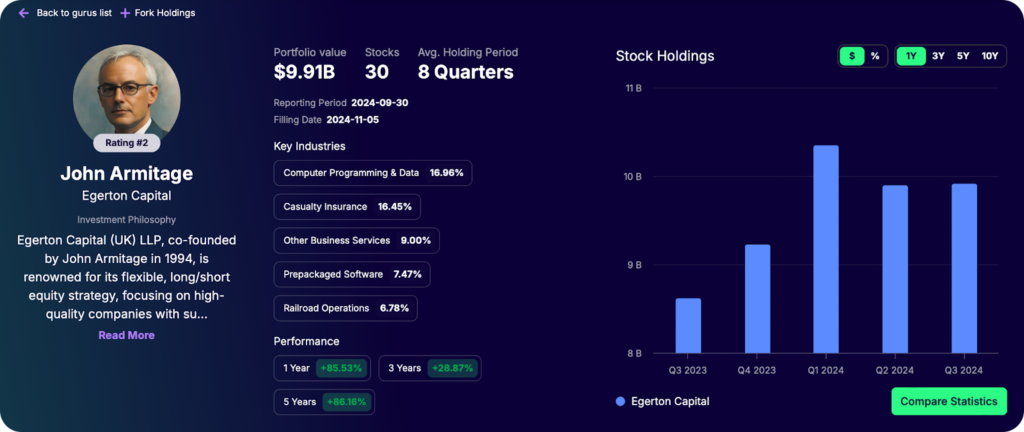Click the 1 Year performance chip
Image resolution: width=1024 pixels, height=432 pixels.
click(323, 368)
